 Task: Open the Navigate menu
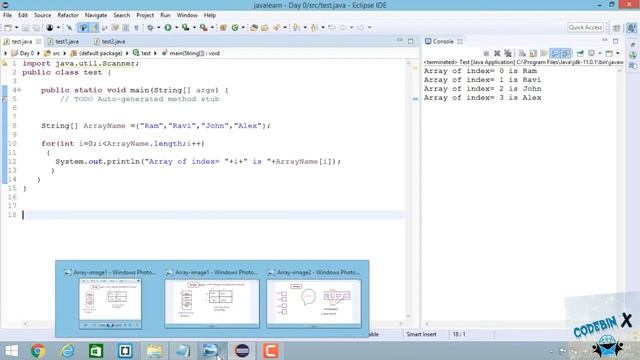click(x=96, y=15)
